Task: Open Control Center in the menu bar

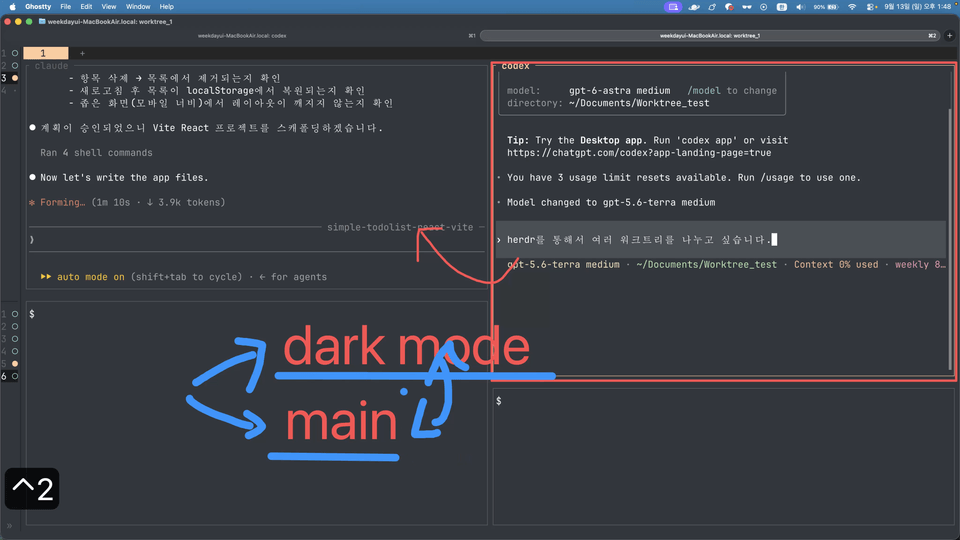Action: click(x=871, y=7)
